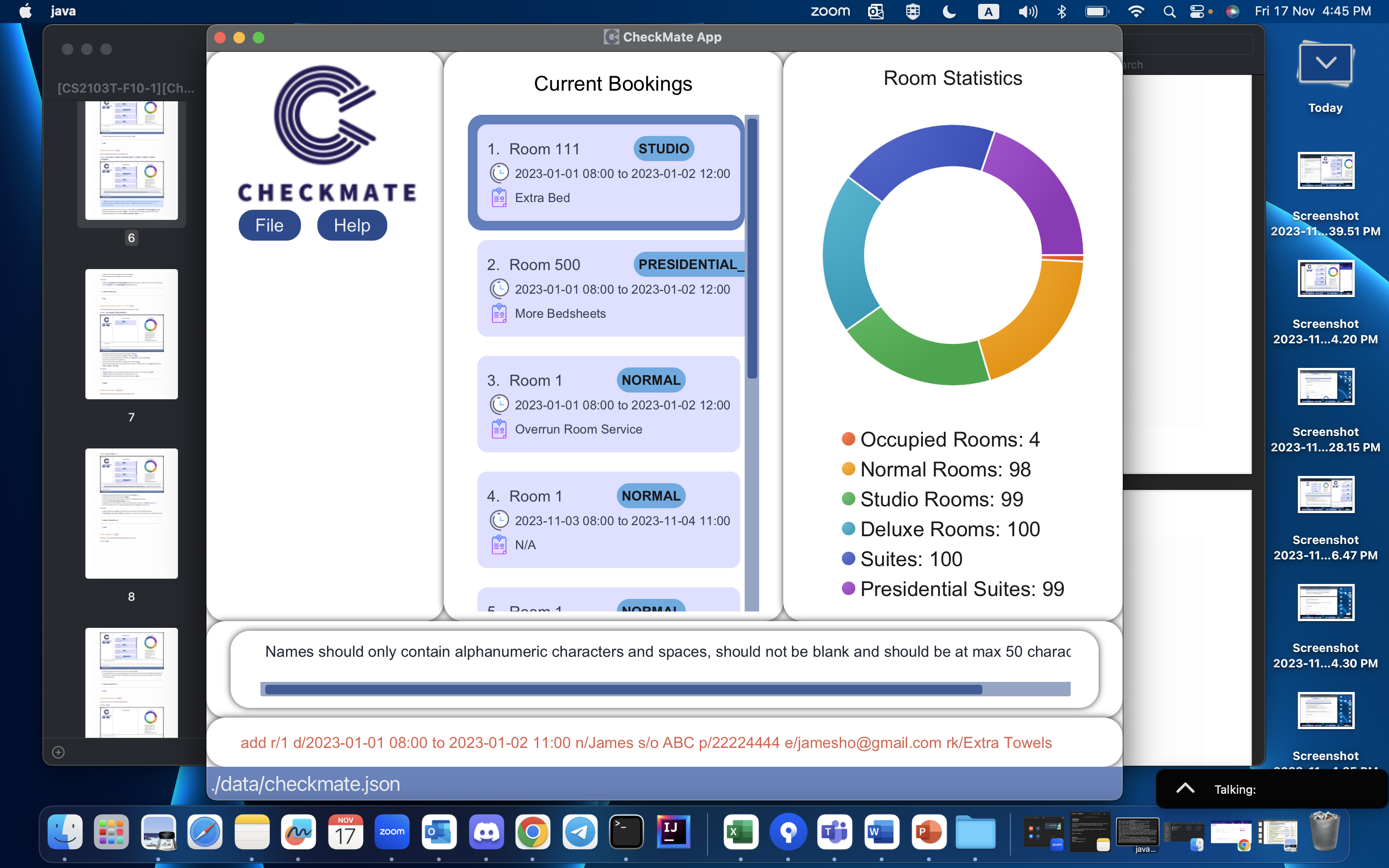Click the PRESIDENTIAL tag on Room 500
1389x868 pixels.
tap(689, 264)
